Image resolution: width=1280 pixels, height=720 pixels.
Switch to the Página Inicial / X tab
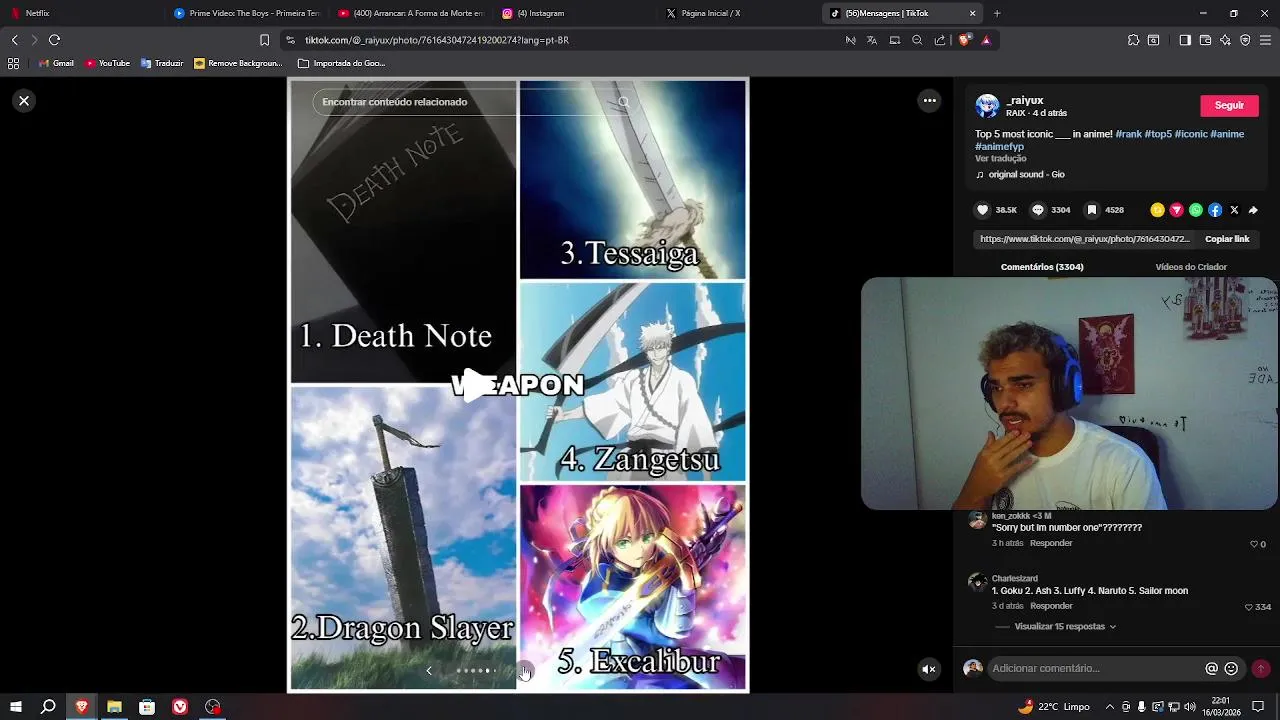click(740, 13)
